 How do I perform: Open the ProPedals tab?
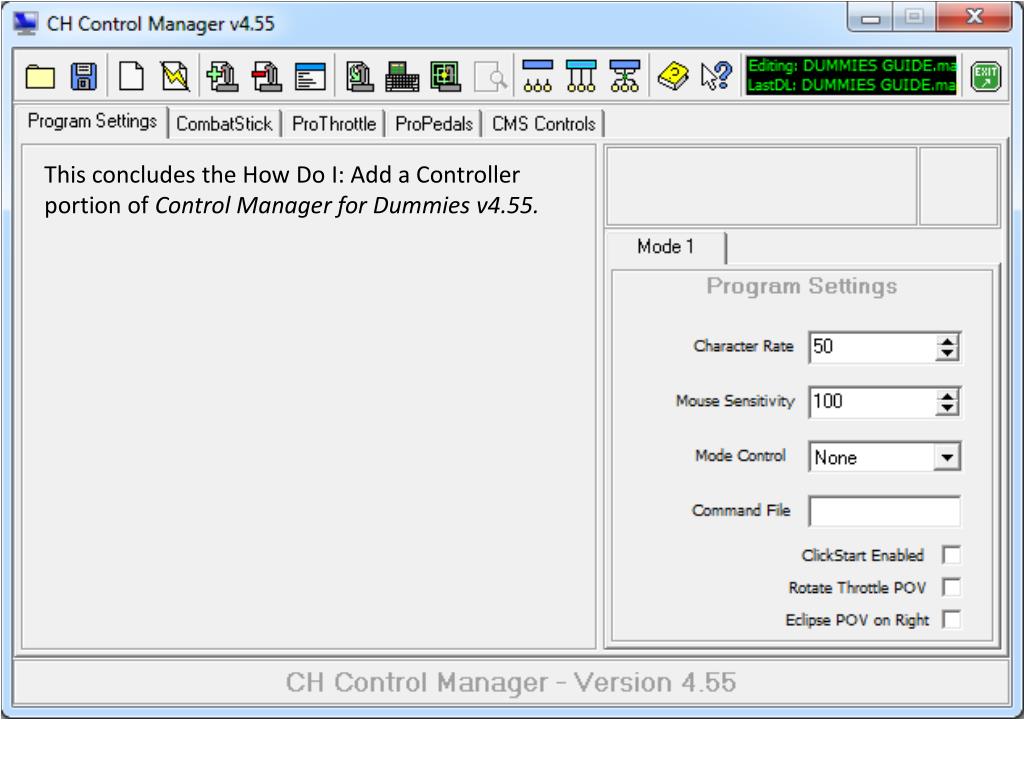[434, 123]
